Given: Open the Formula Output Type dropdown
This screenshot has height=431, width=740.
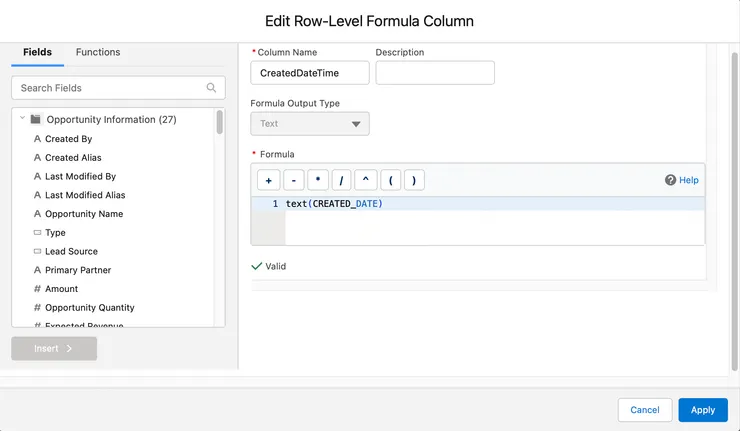Looking at the screenshot, I should tap(310, 124).
